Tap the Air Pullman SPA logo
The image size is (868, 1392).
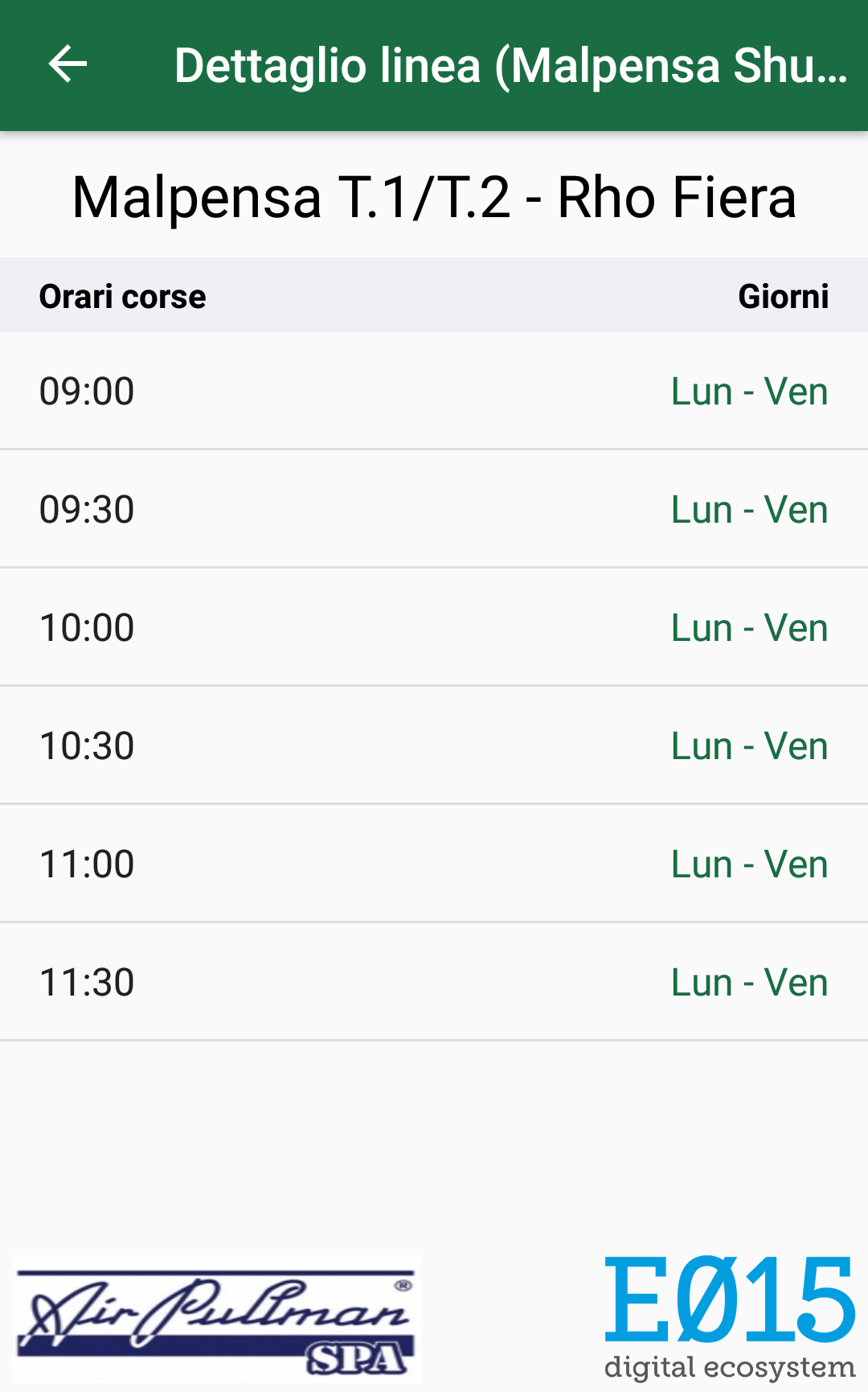(x=217, y=1319)
